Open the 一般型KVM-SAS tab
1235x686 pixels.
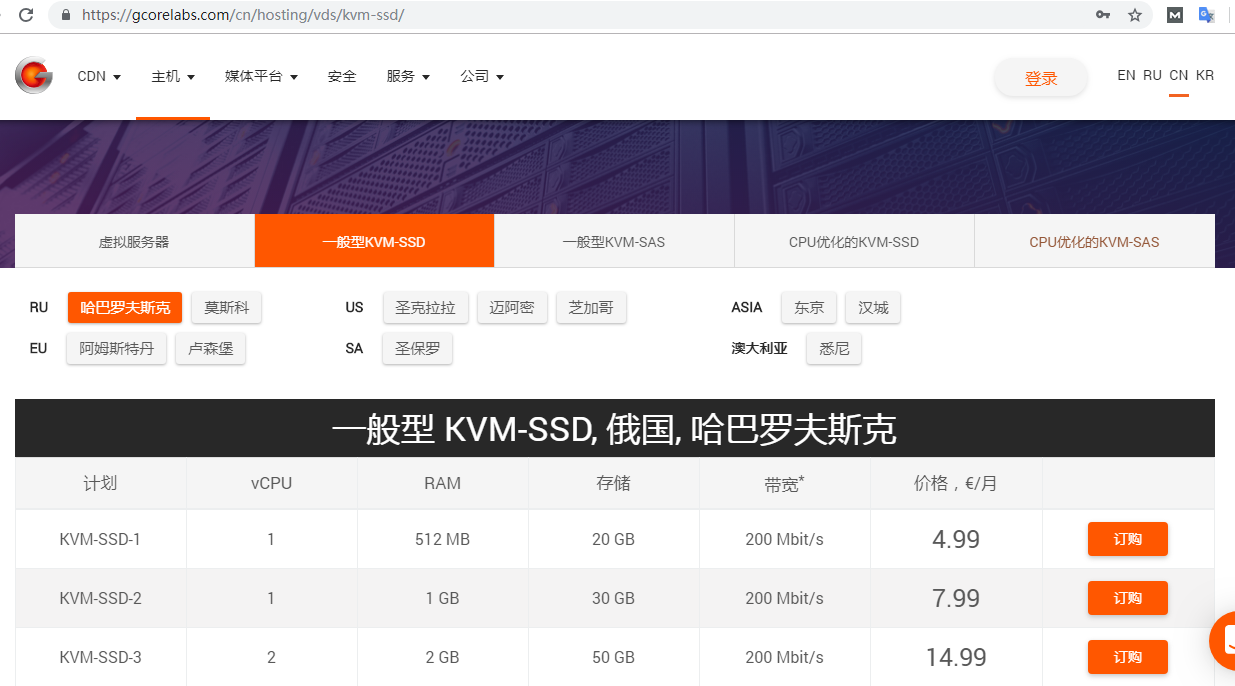pos(614,241)
